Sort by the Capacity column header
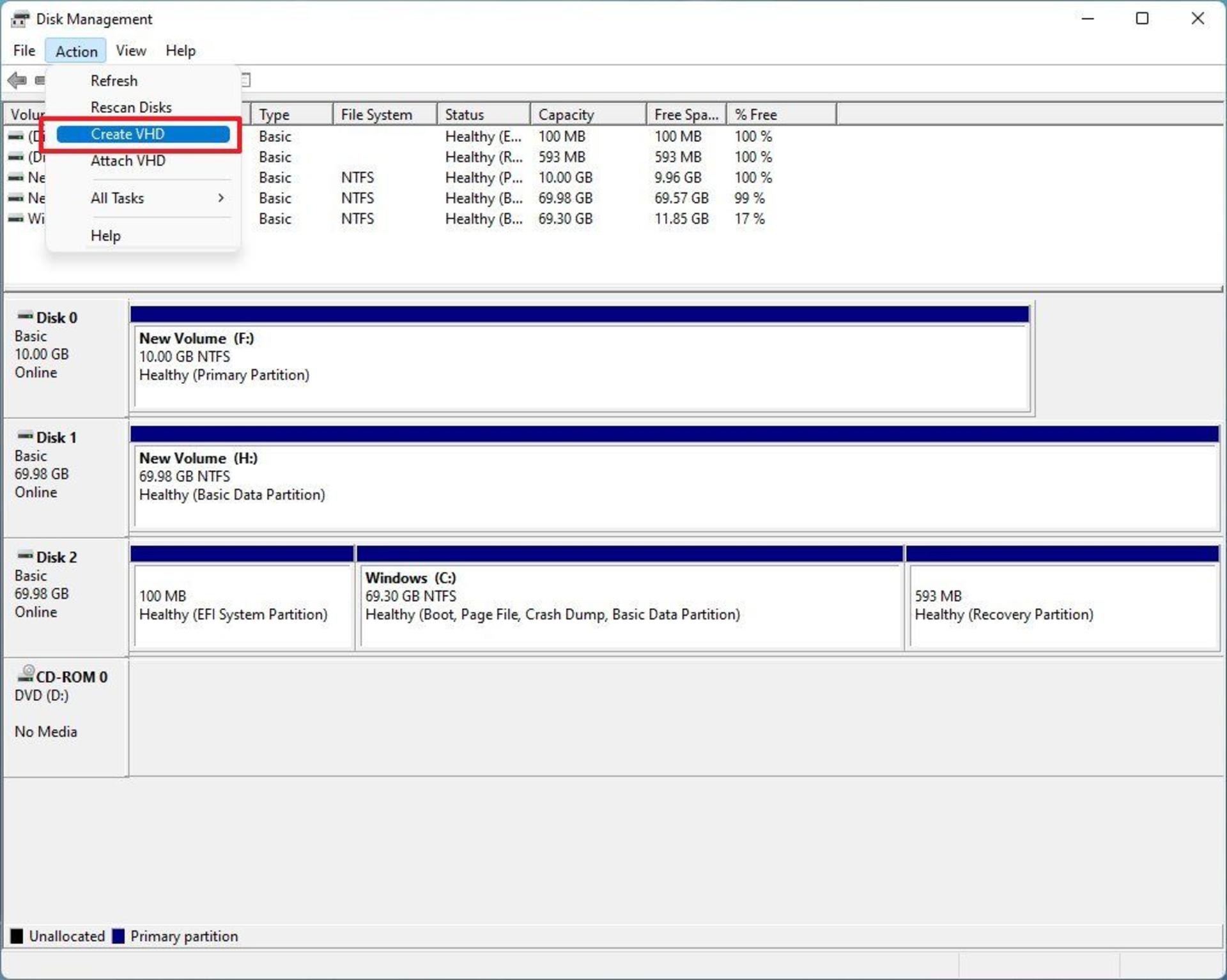Screen dimensions: 1227x980 [x=588, y=114]
